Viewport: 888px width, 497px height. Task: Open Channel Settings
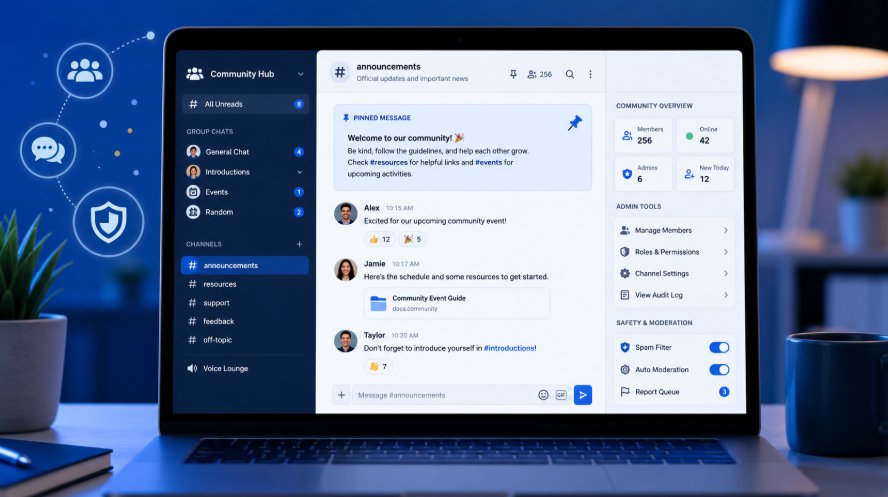[674, 273]
